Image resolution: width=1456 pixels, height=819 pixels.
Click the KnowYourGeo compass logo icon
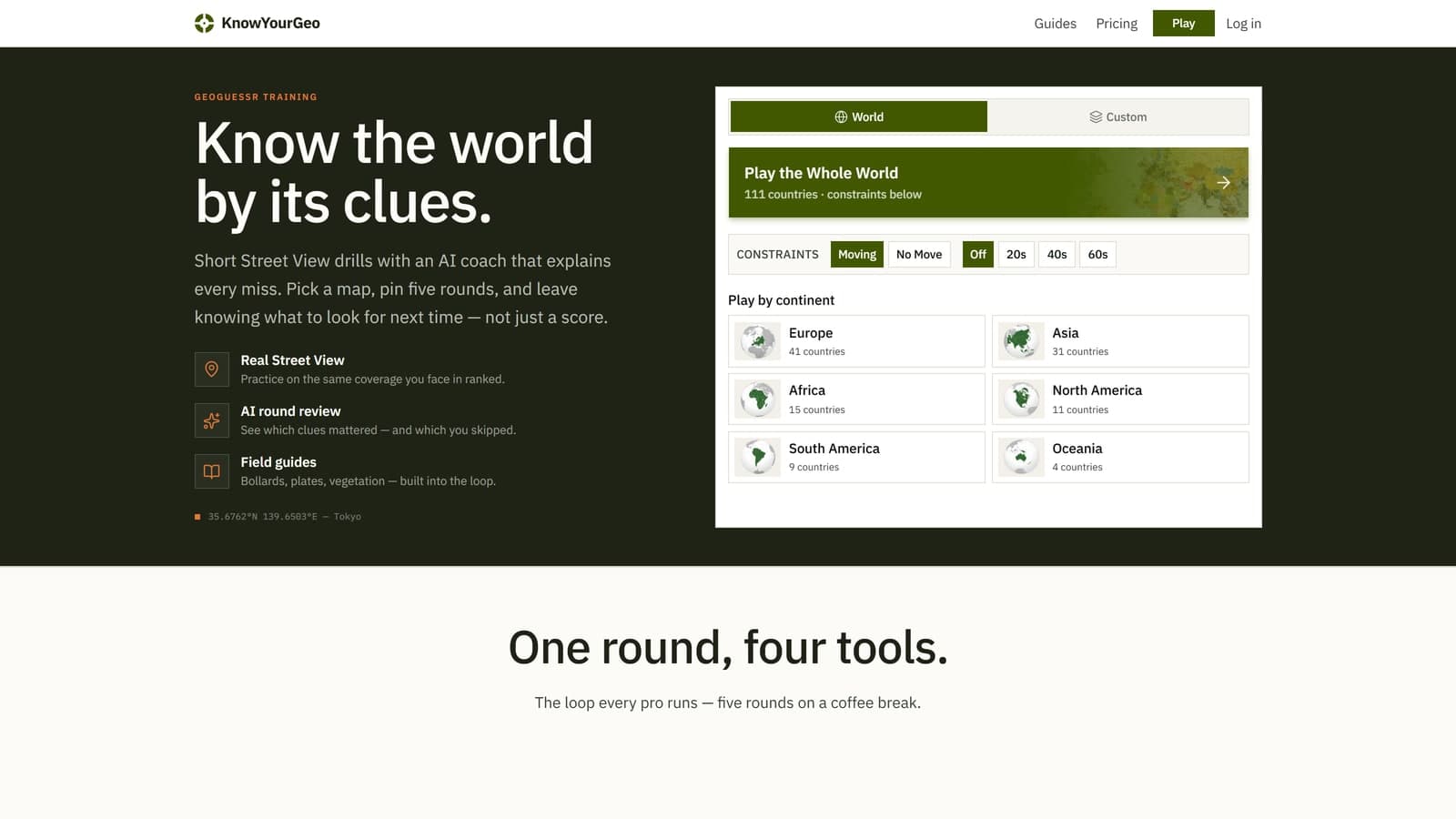(204, 23)
